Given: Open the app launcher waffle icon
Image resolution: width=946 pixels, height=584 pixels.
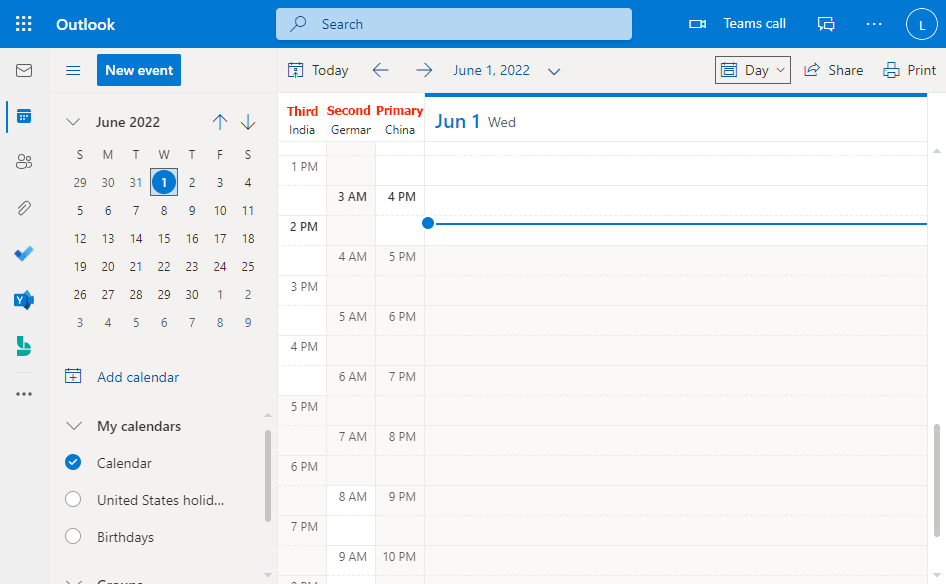Looking at the screenshot, I should click(x=24, y=24).
